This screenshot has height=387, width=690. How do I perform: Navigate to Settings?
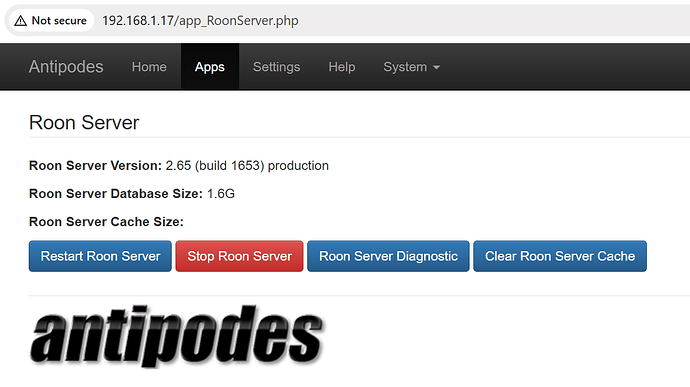(x=276, y=67)
